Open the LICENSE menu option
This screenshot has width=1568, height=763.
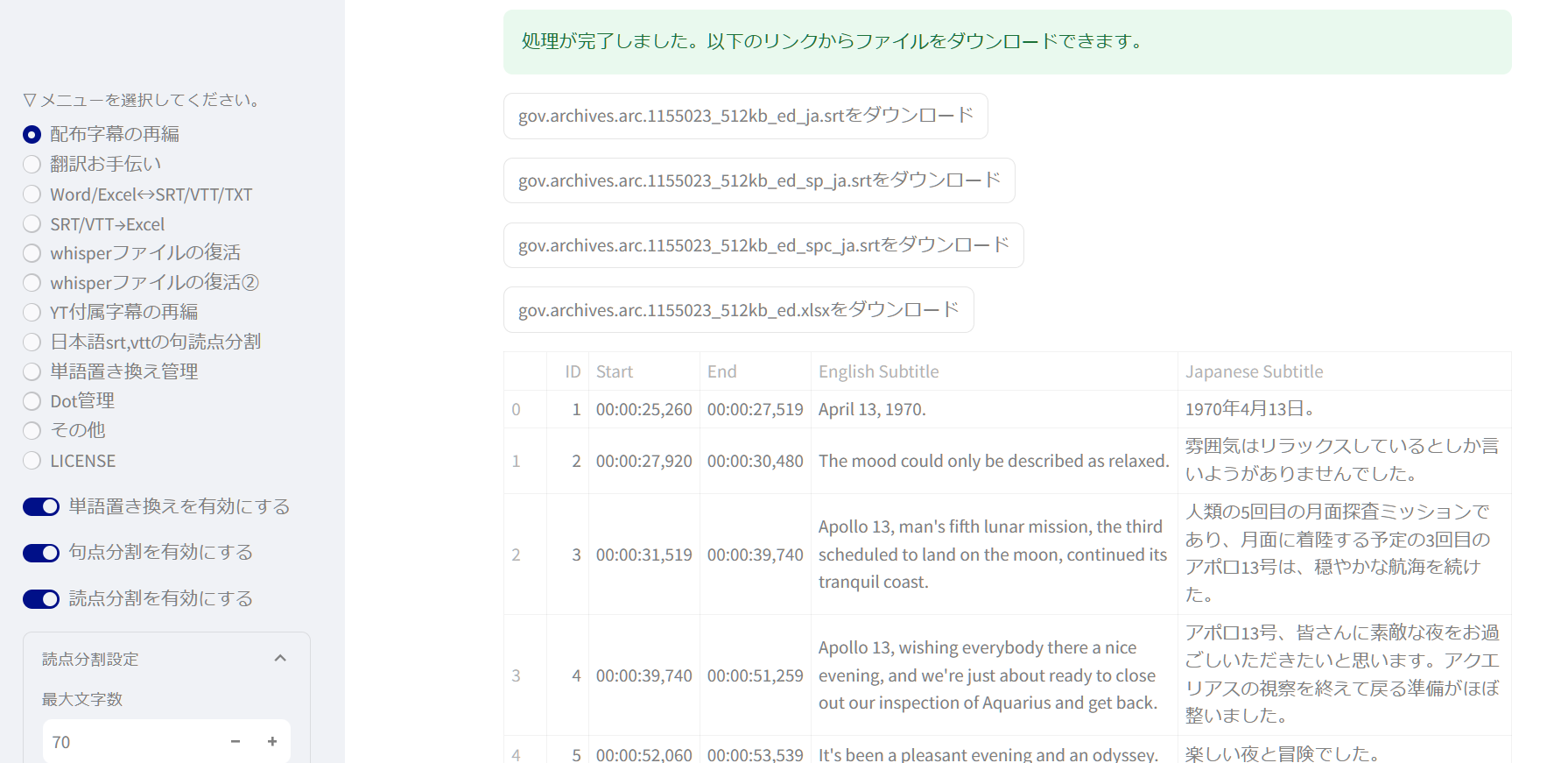point(32,461)
